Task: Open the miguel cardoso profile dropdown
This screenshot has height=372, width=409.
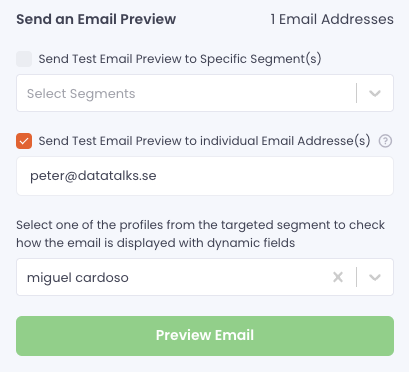Action: coord(205,277)
